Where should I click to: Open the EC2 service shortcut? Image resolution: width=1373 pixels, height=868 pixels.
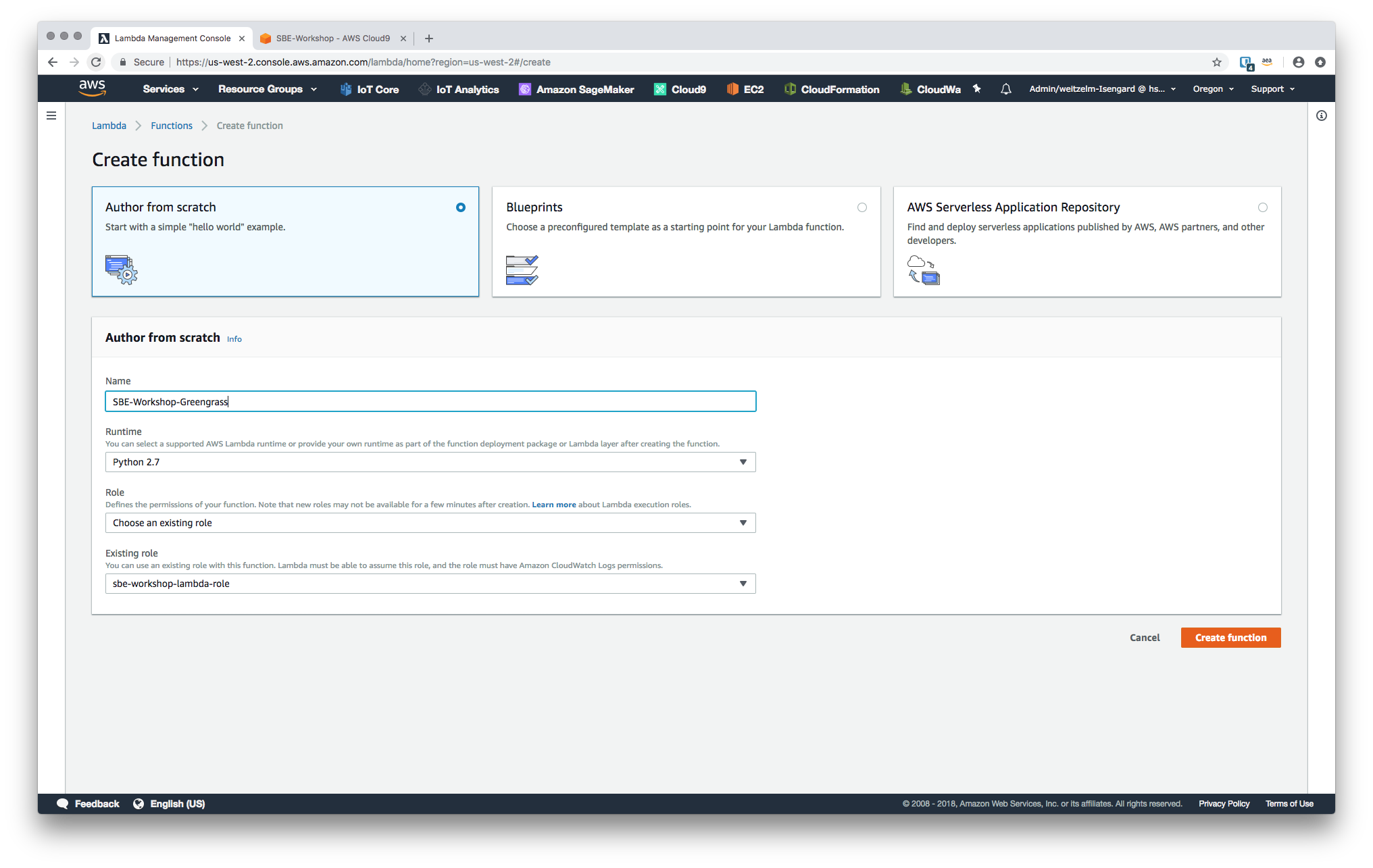coord(745,89)
